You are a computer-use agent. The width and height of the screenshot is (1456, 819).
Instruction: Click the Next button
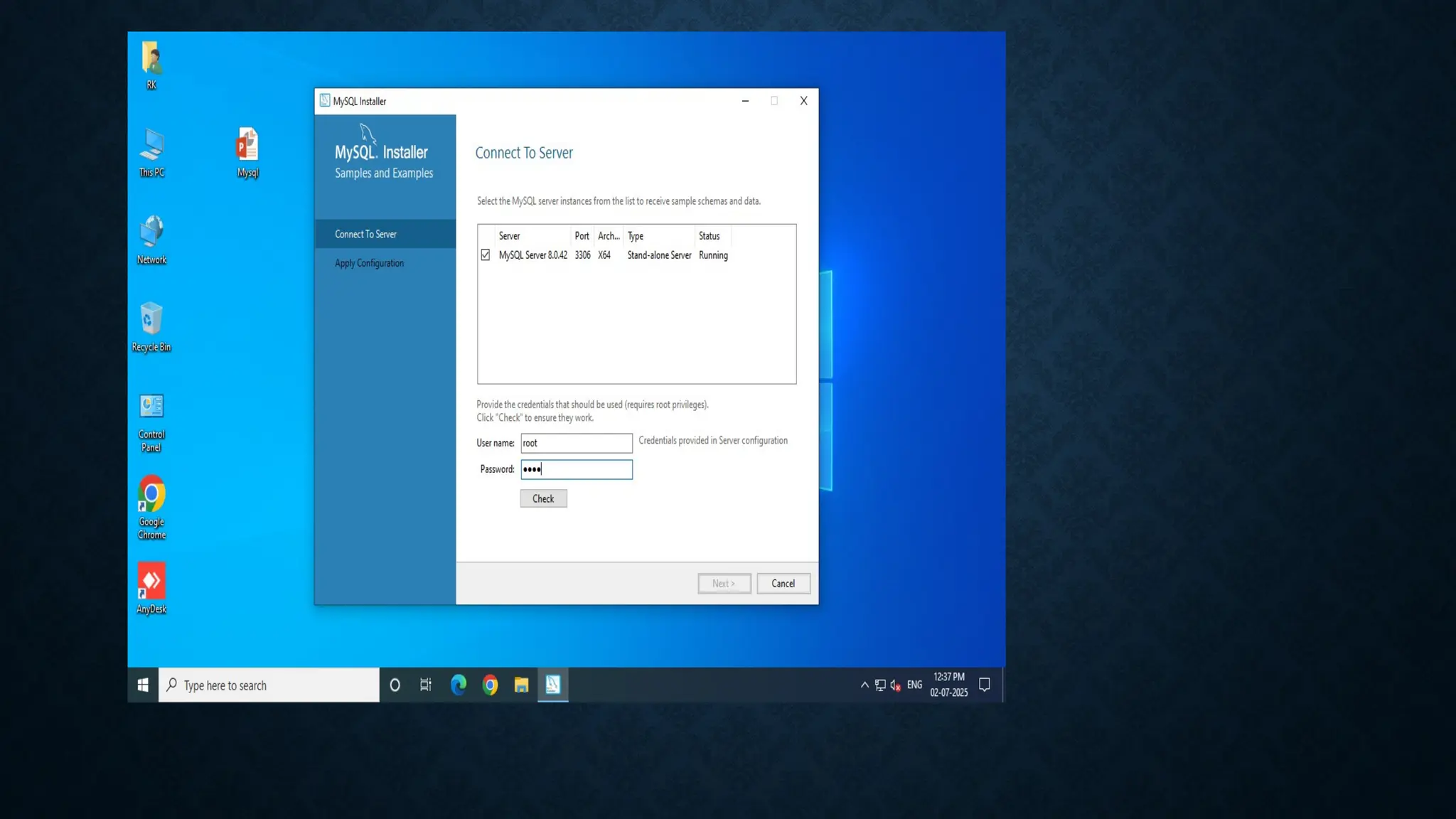724,584
